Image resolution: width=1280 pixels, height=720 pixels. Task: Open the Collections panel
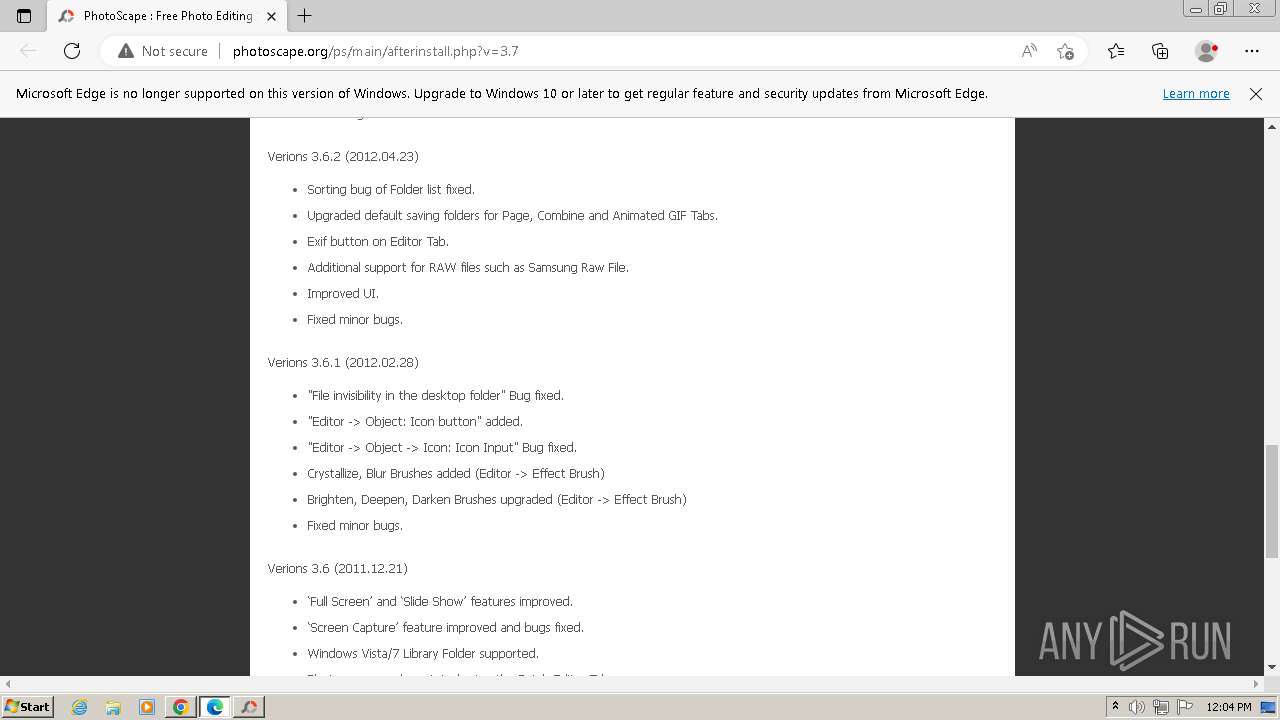click(1160, 51)
